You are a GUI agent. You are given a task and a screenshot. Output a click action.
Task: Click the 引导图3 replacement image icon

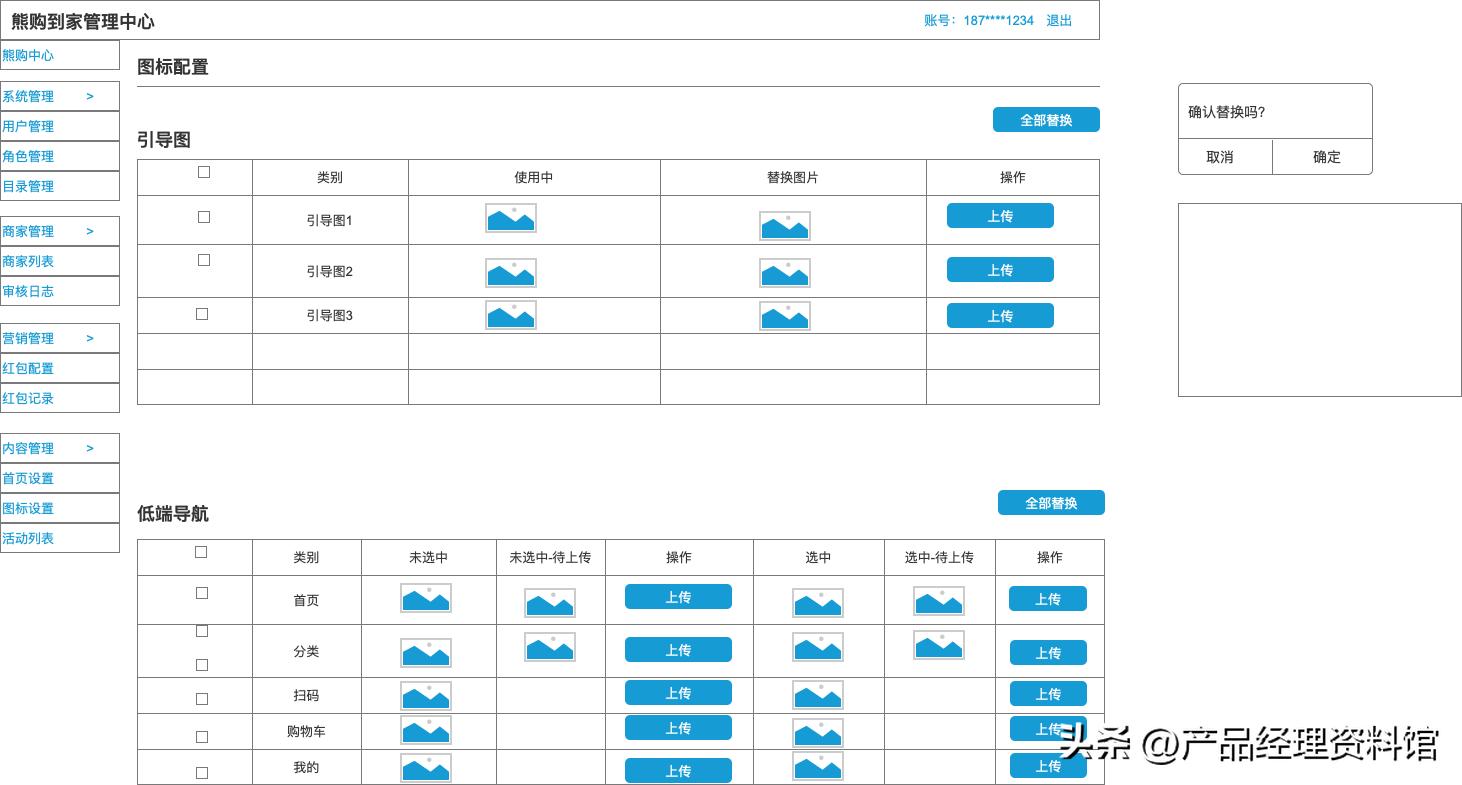(784, 316)
